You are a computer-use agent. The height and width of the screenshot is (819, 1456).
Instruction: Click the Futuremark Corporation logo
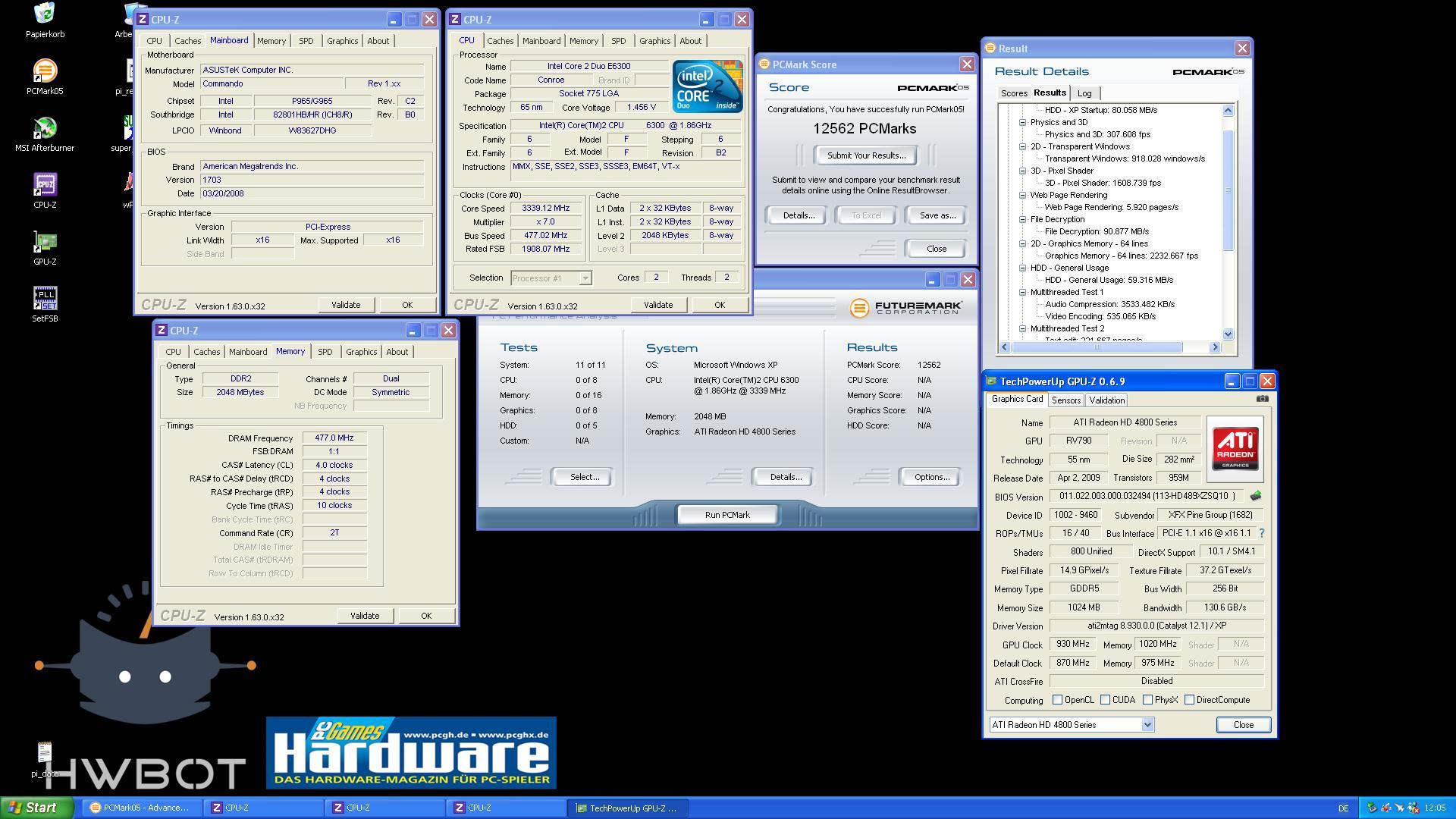coord(905,307)
